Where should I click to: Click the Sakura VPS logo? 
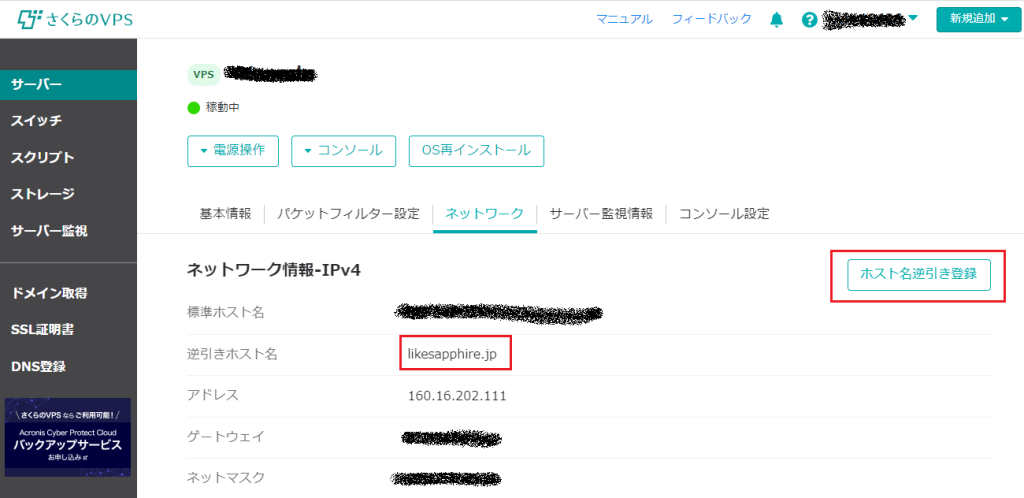coord(77,19)
